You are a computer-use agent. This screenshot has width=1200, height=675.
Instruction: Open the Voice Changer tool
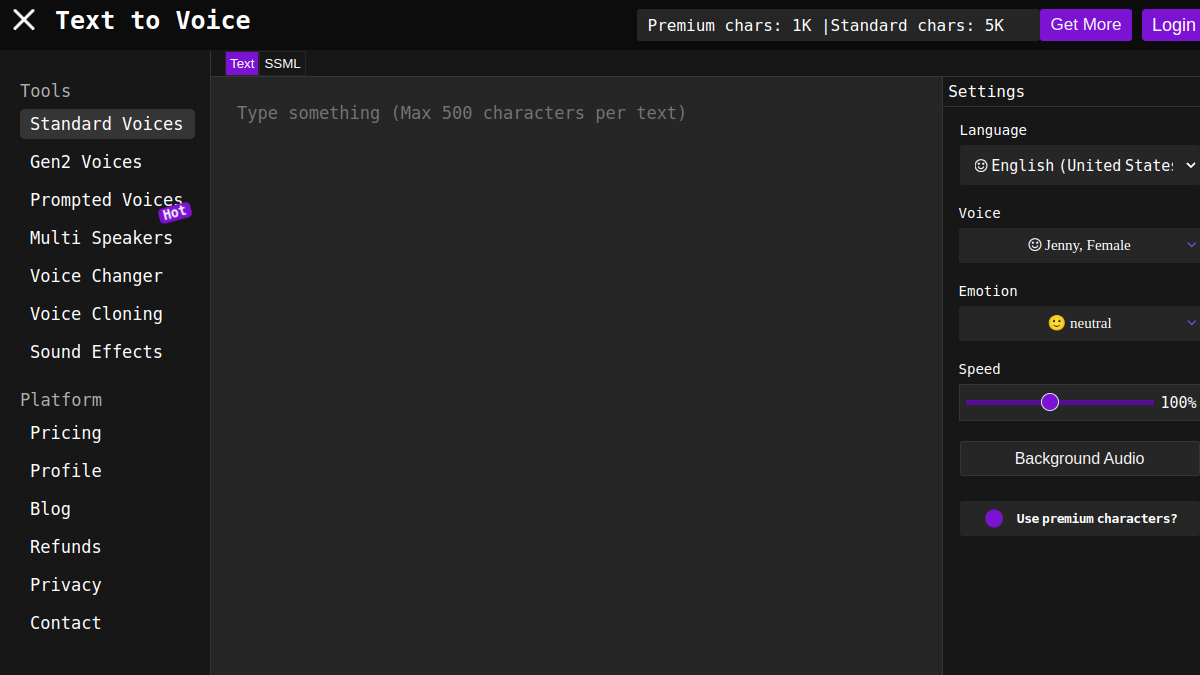coord(96,276)
